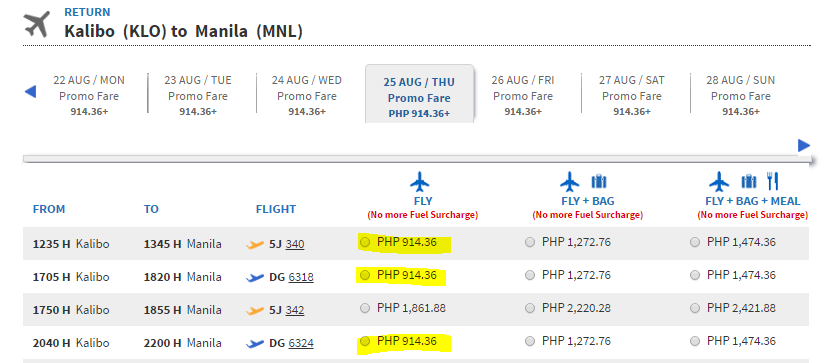Click the orange airline logo for flight 5J 342

[255, 311]
